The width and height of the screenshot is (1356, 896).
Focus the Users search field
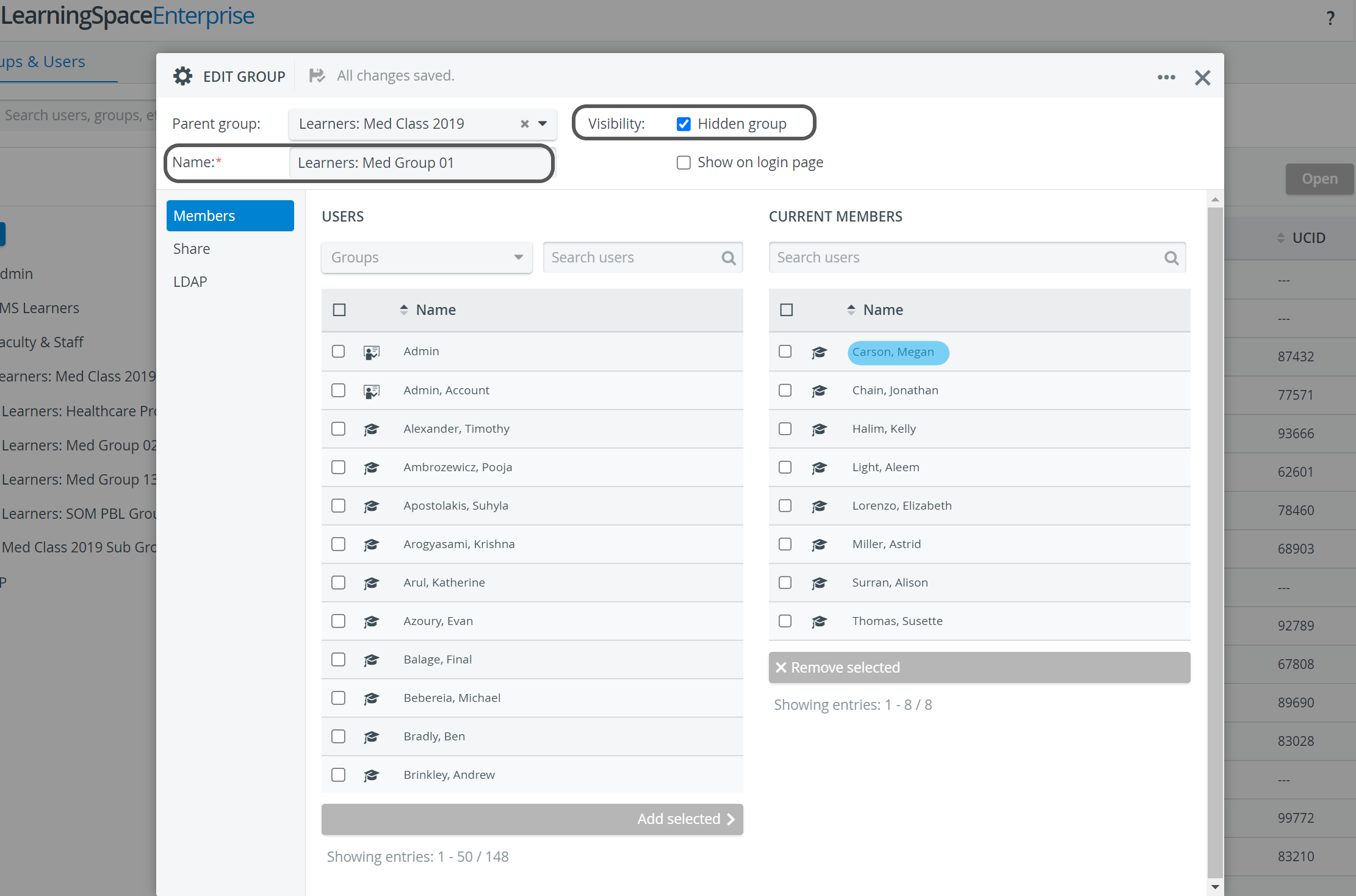pos(643,258)
